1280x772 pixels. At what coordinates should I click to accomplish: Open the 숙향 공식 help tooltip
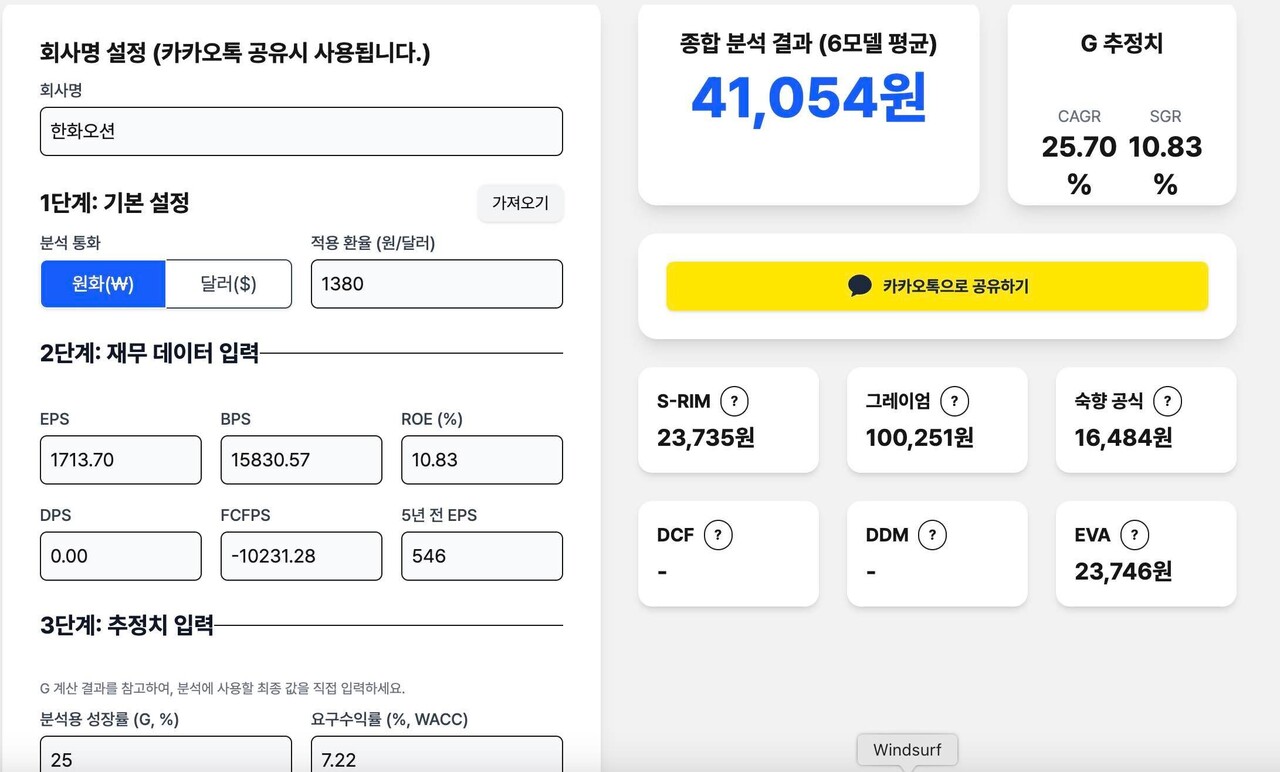(1166, 401)
